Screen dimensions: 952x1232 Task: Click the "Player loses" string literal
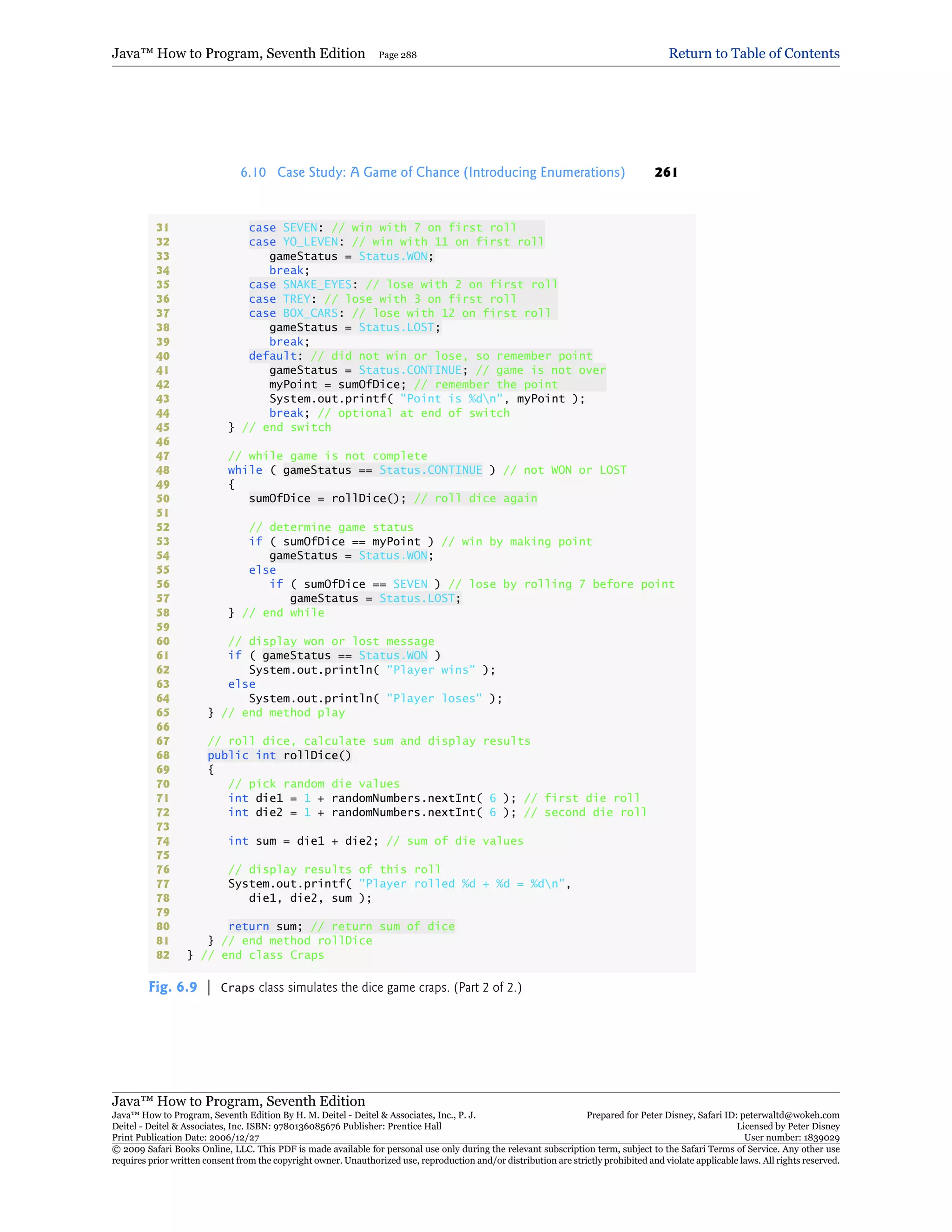[x=434, y=698]
